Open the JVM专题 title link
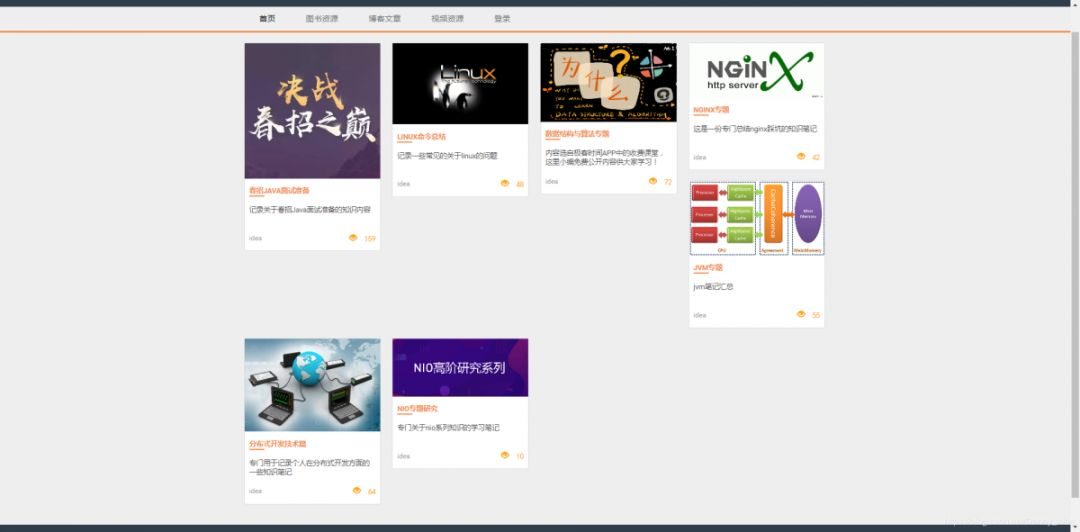The height and width of the screenshot is (532, 1080). 708,267
